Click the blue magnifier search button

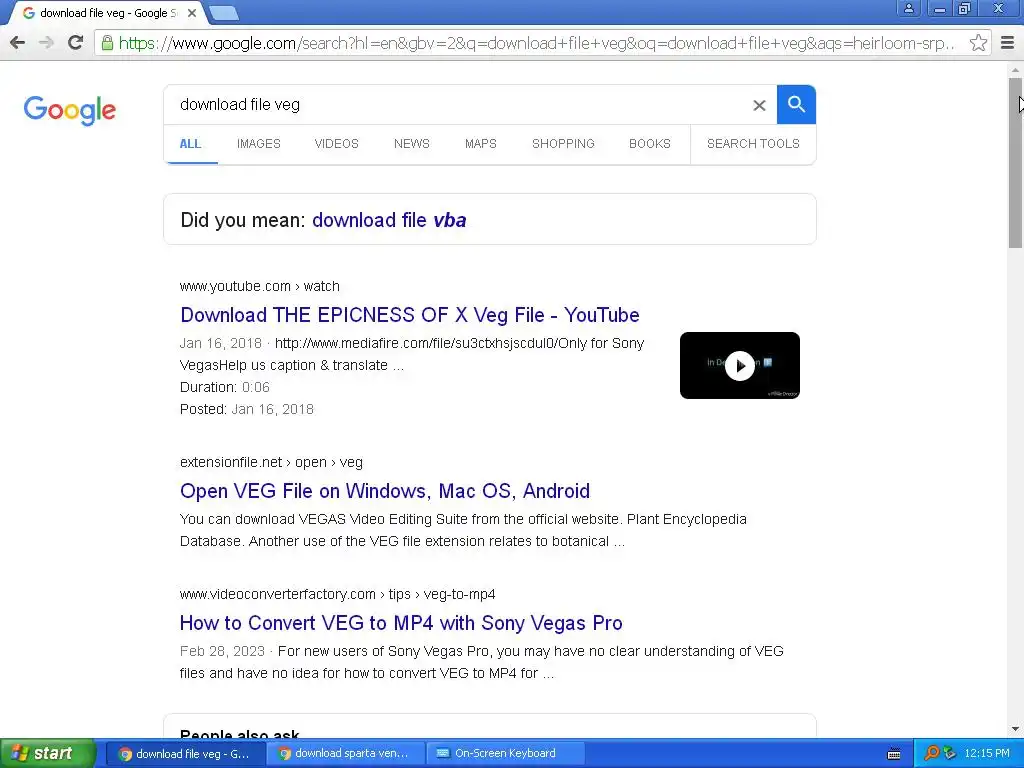pyautogui.click(x=796, y=104)
